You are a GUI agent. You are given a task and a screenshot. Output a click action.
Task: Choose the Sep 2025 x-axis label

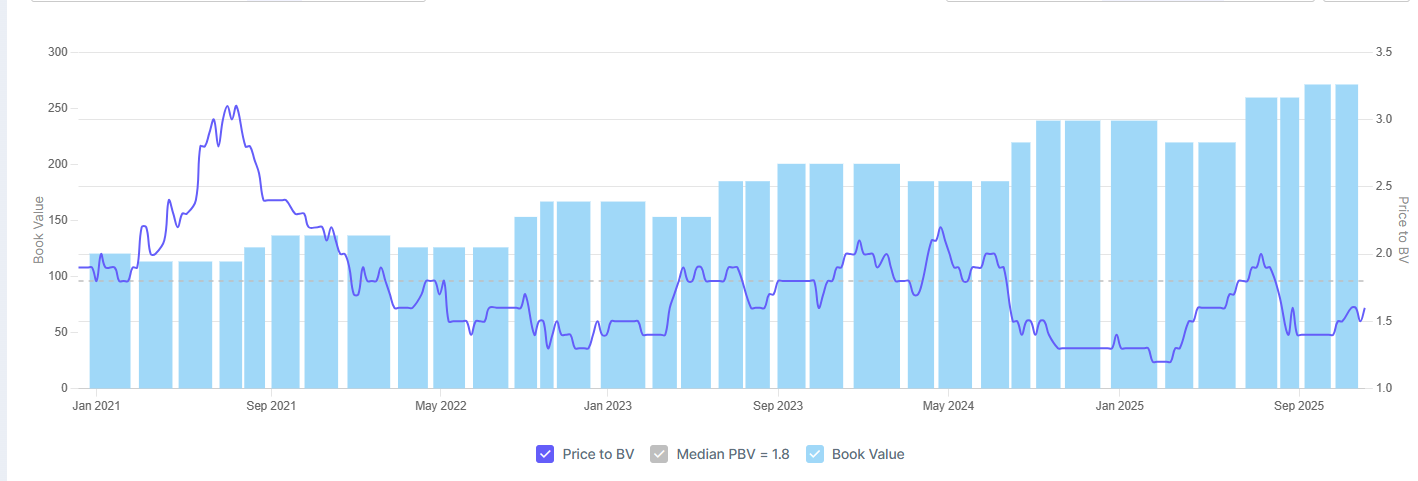pyautogui.click(x=1299, y=406)
